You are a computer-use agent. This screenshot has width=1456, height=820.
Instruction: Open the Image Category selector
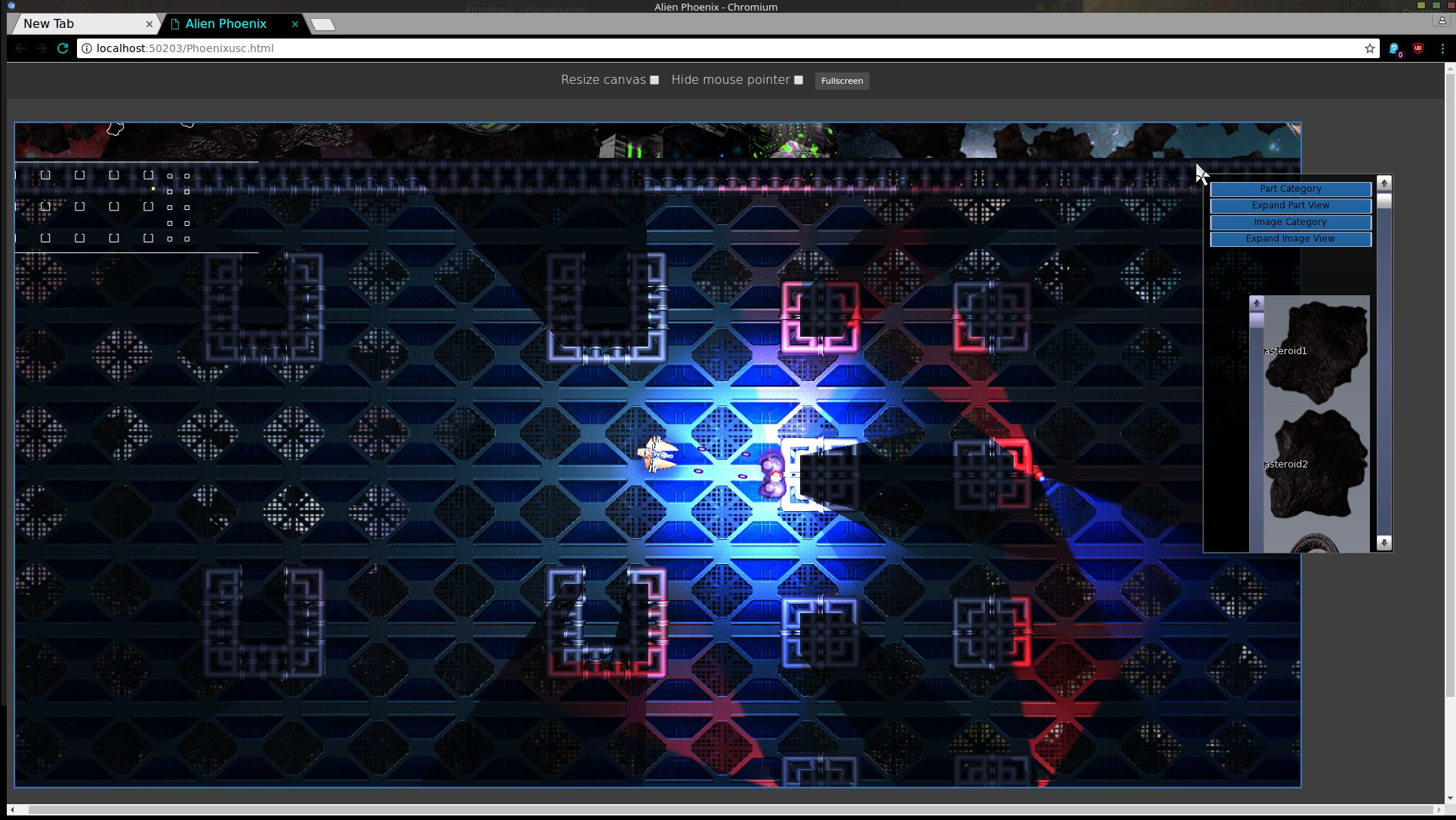click(x=1290, y=222)
